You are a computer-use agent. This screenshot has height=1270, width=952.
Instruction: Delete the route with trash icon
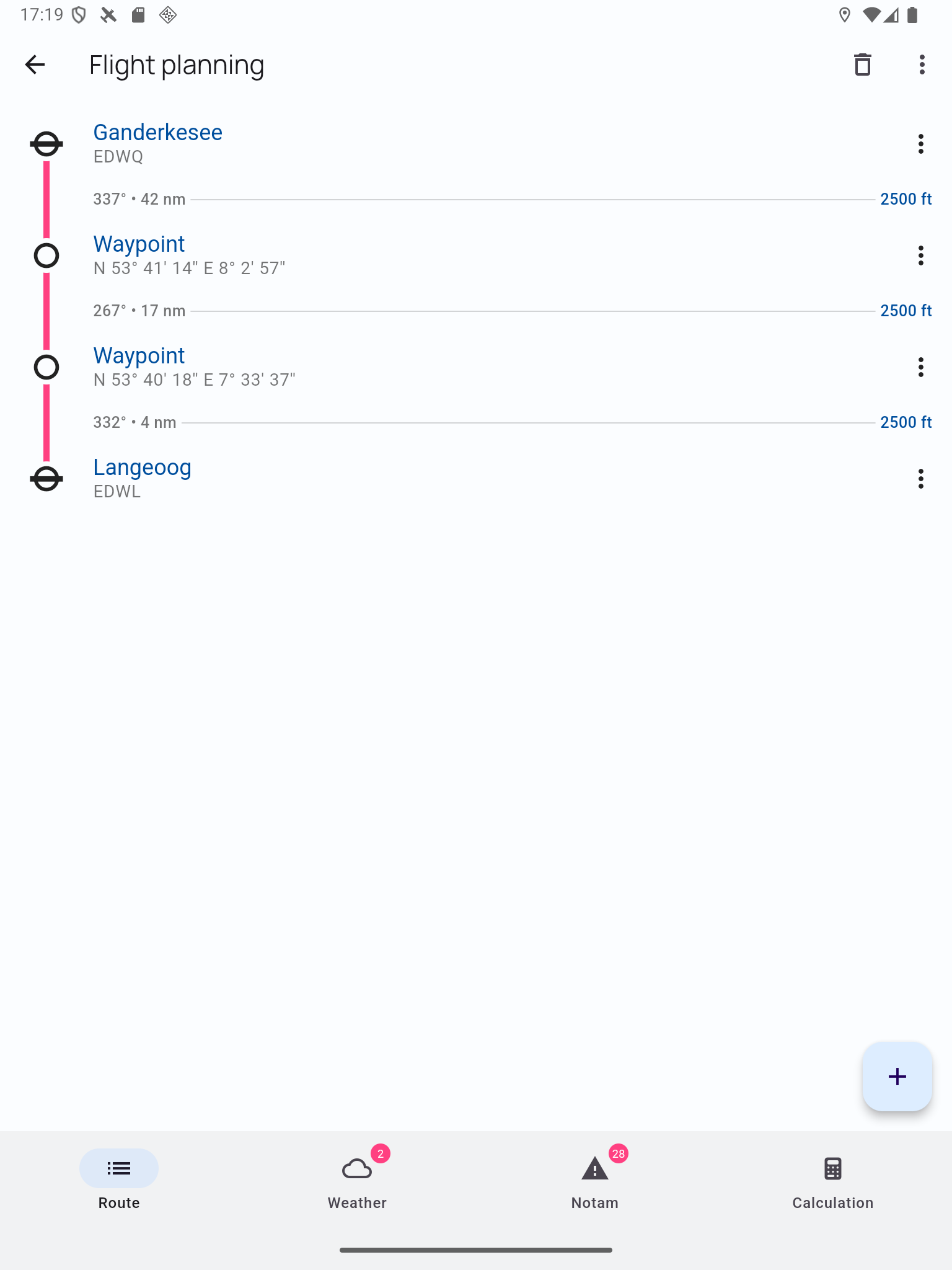tap(862, 64)
